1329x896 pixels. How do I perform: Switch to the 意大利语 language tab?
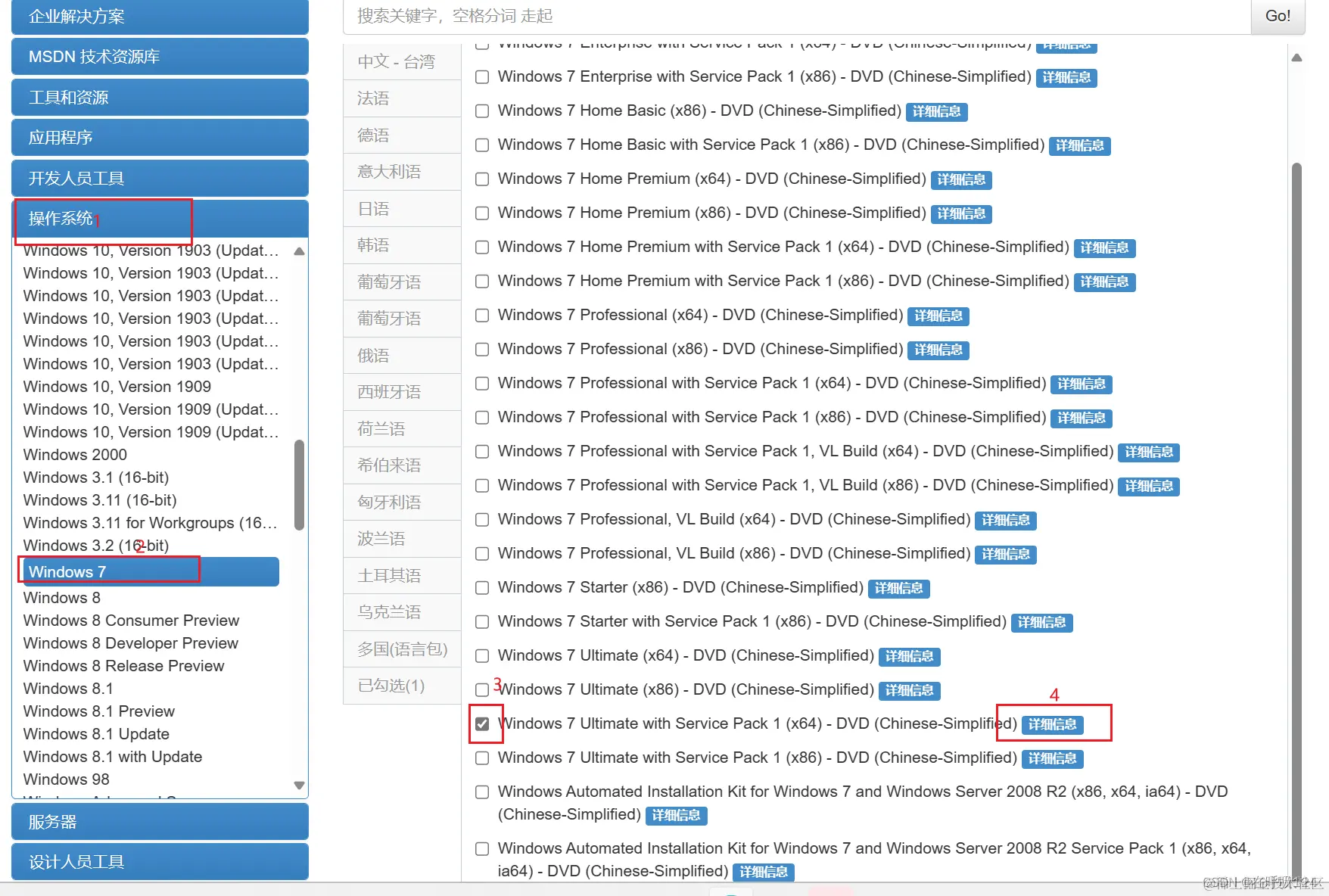[x=402, y=172]
